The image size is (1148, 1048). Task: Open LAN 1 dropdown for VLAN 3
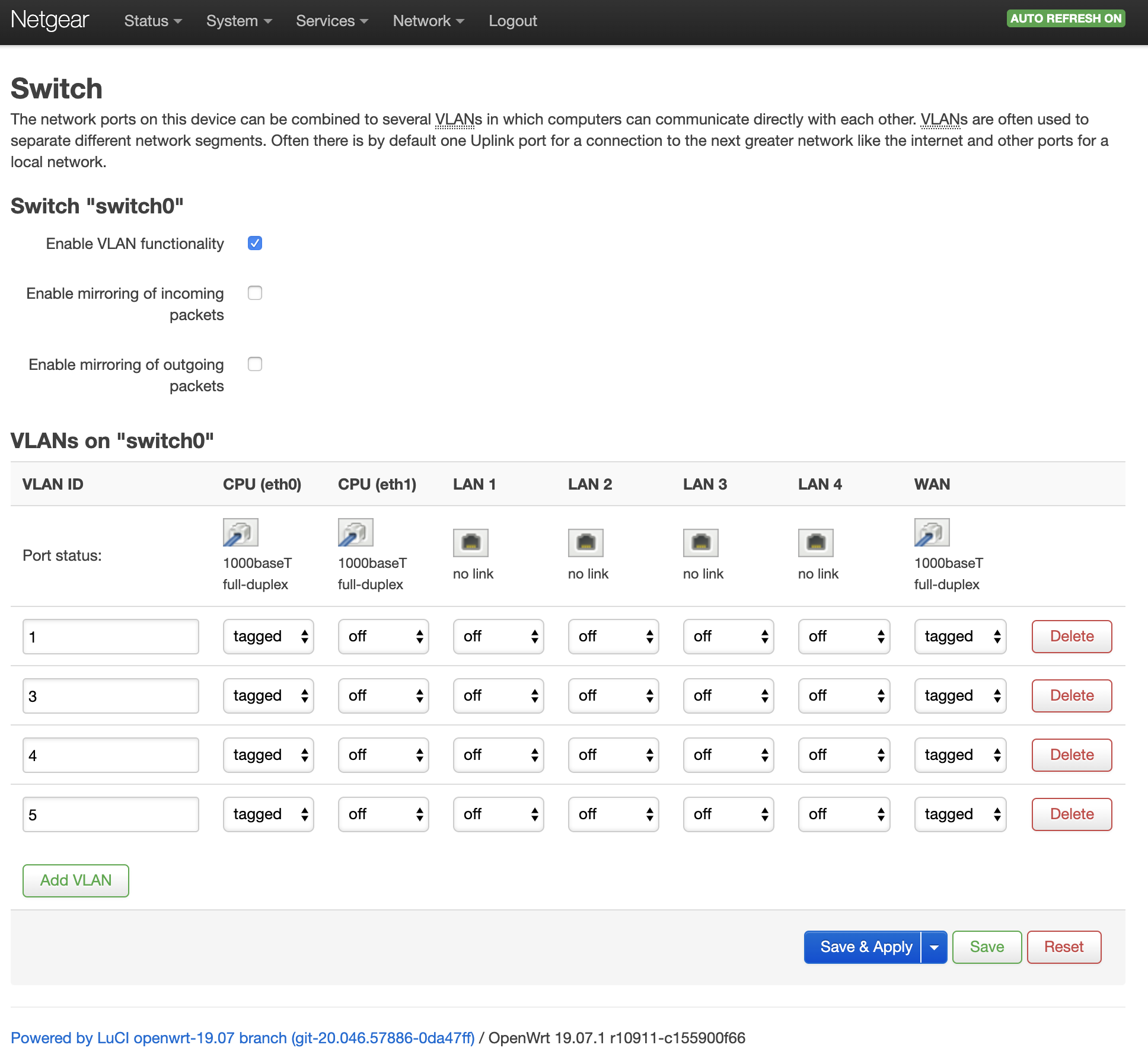(499, 696)
